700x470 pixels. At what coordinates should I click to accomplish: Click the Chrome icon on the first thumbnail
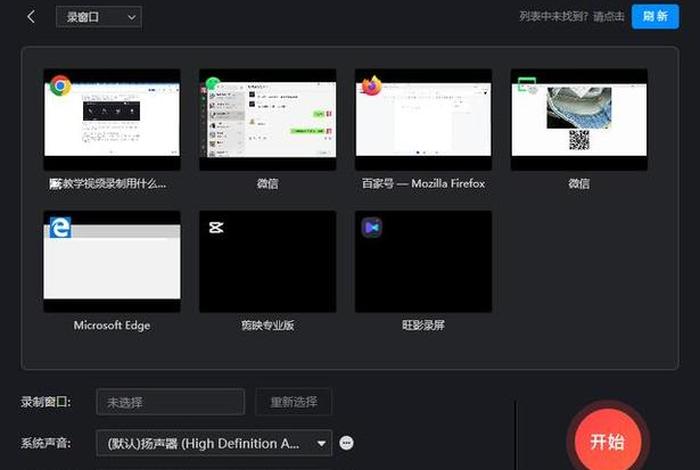coord(60,85)
